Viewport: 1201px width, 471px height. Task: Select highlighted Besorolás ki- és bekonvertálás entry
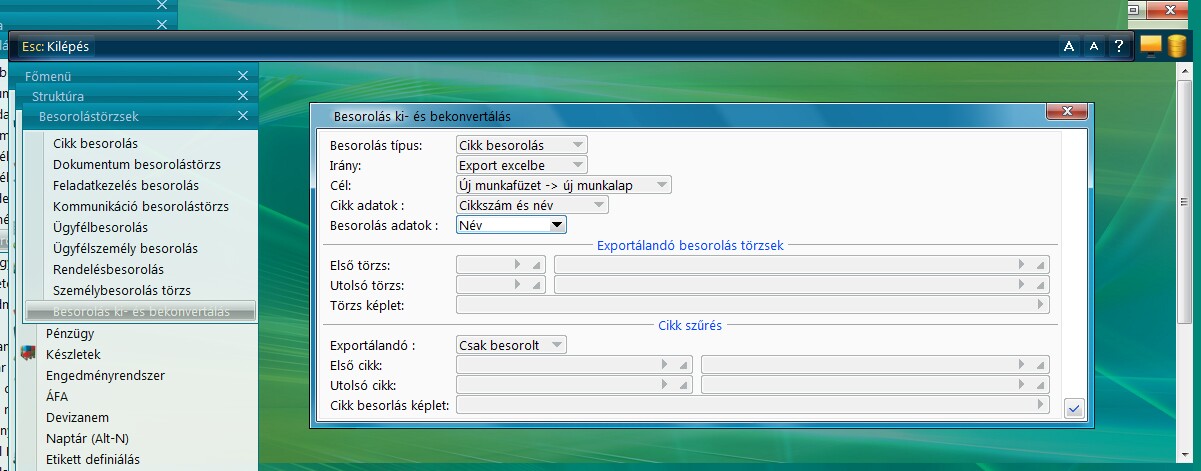click(x=141, y=312)
